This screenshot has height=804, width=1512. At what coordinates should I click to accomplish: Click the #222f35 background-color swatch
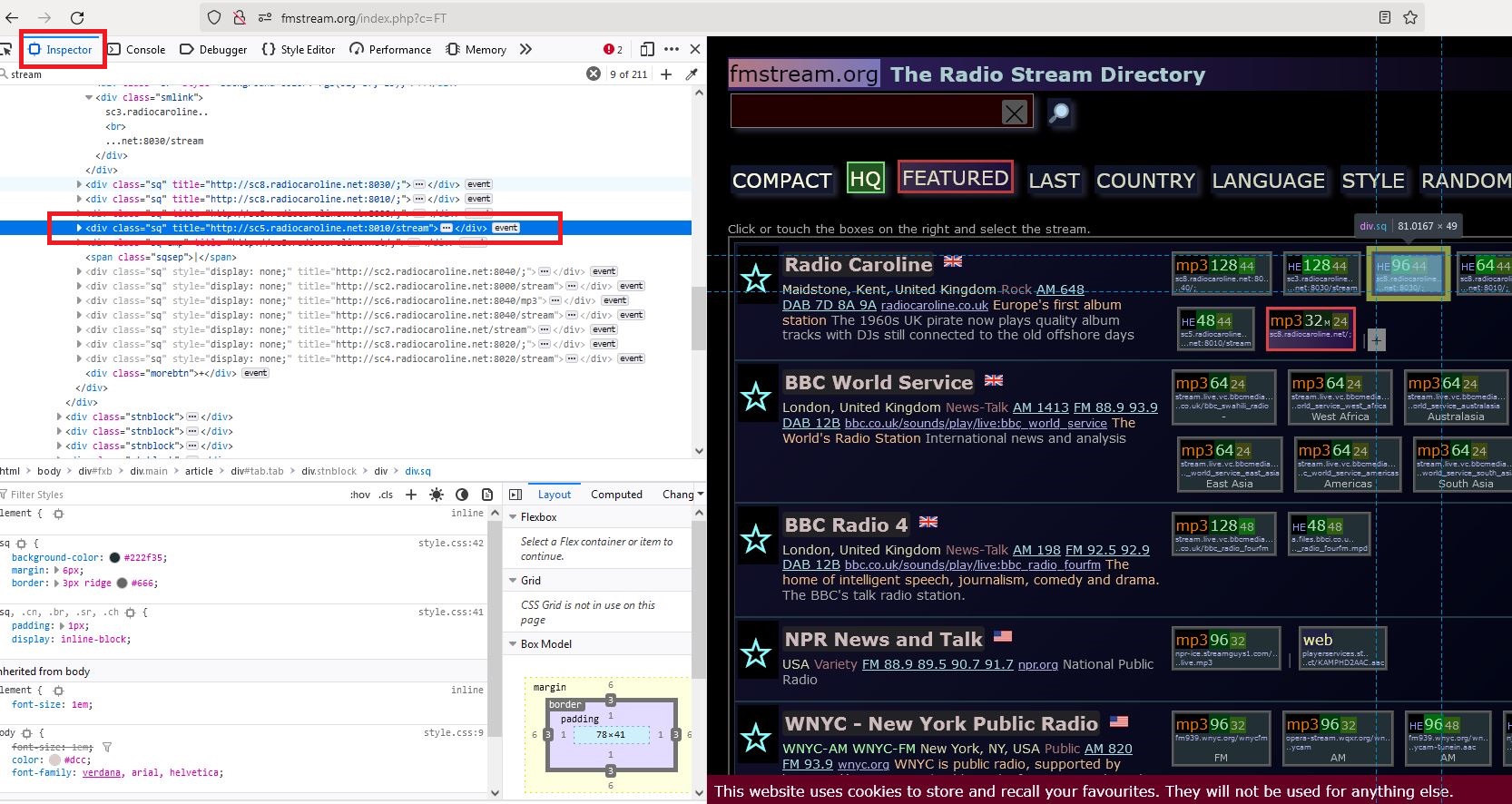(115, 558)
